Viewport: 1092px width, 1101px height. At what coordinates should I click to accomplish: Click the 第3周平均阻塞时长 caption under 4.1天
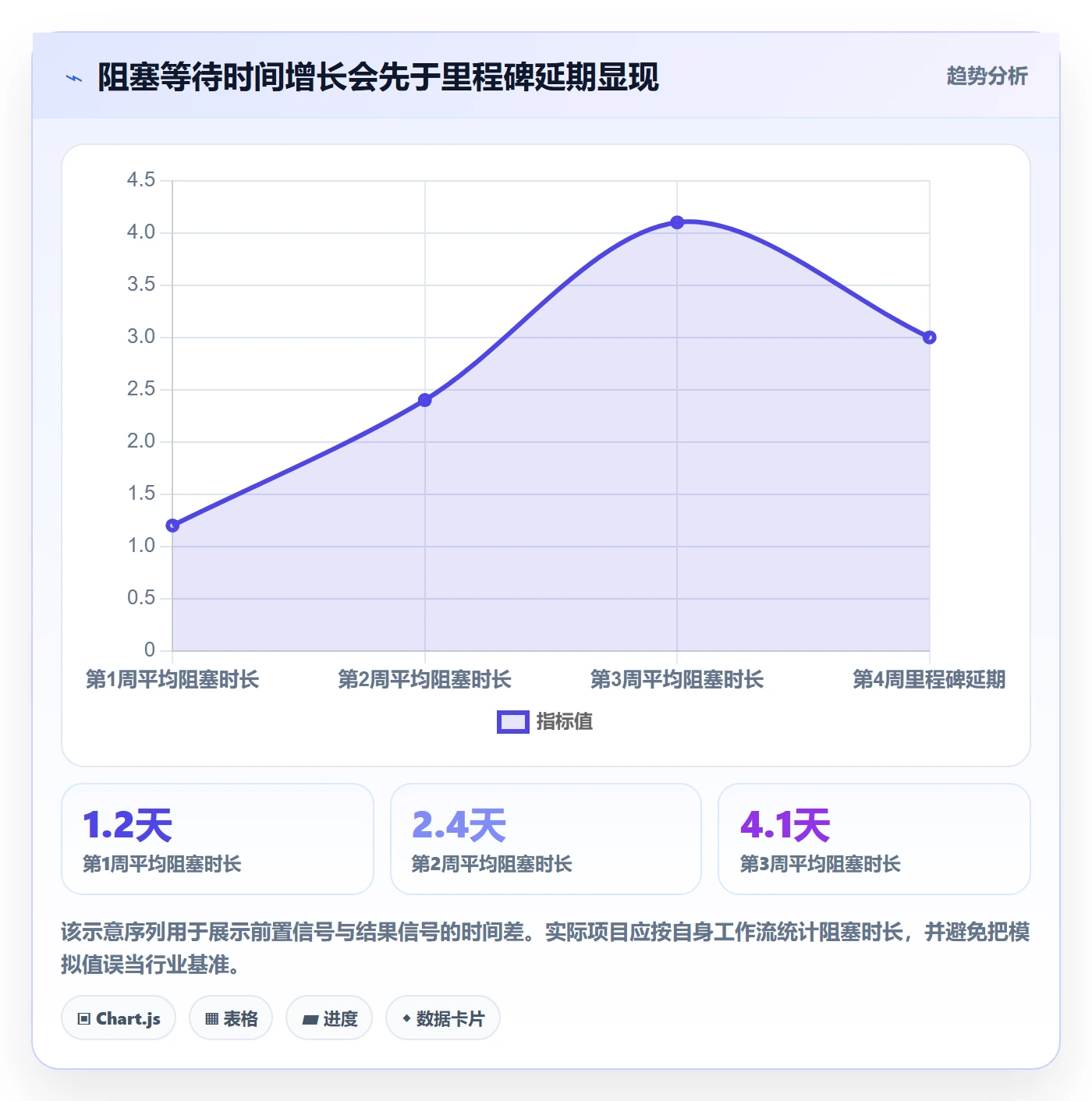tap(821, 864)
